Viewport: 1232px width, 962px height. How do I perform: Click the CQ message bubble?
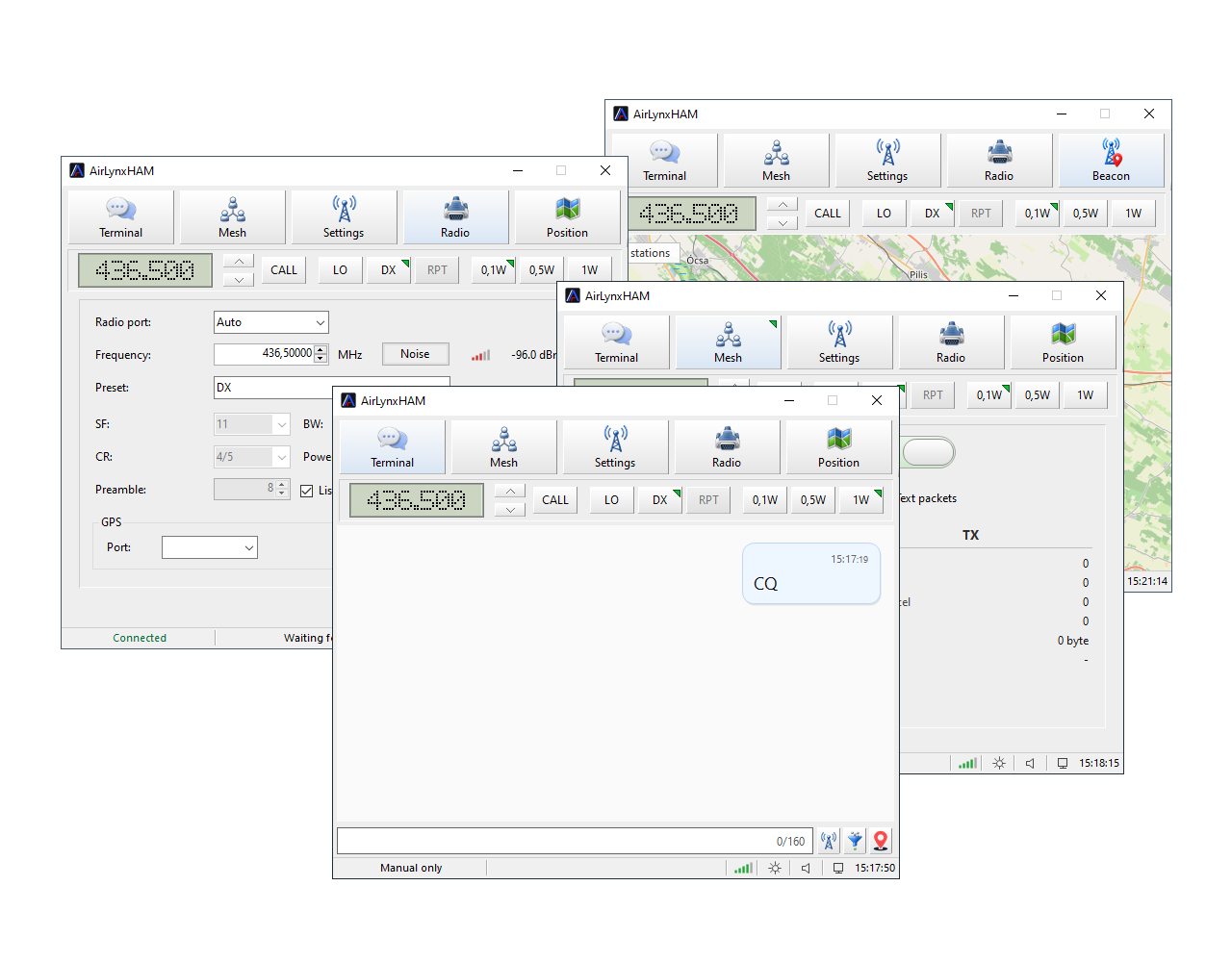coord(811,573)
